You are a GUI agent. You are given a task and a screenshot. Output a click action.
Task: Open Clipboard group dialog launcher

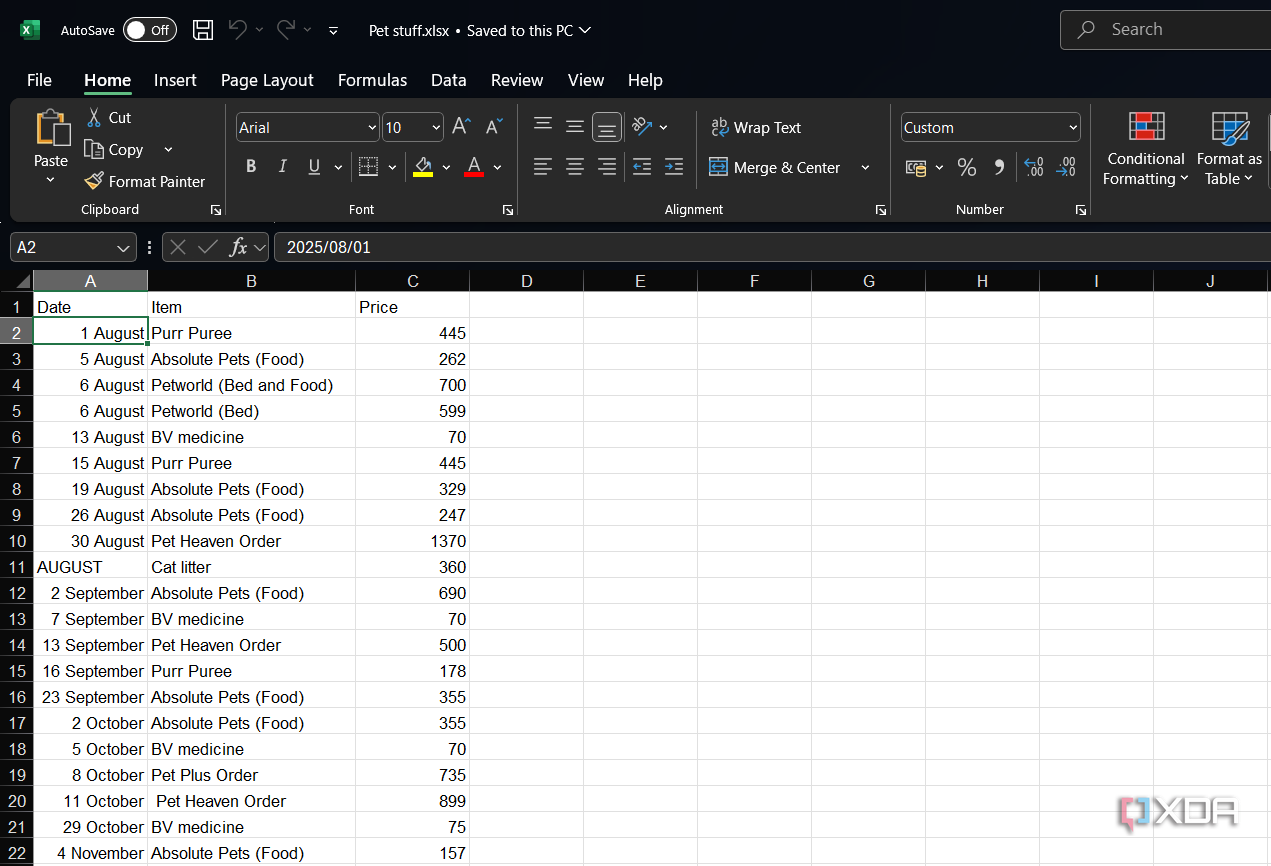[x=215, y=210]
